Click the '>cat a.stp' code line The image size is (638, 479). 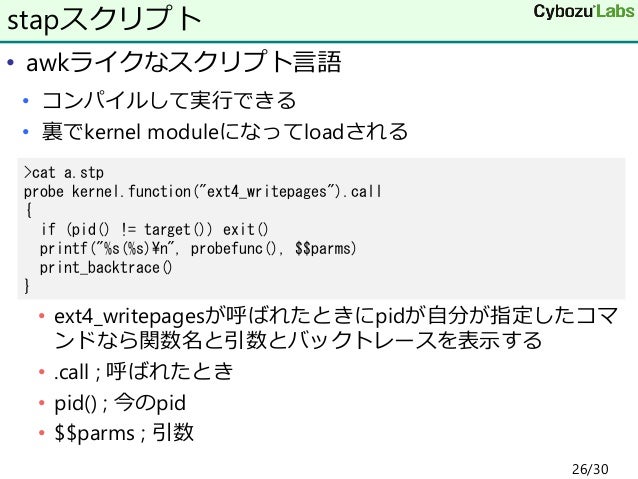[x=64, y=173]
